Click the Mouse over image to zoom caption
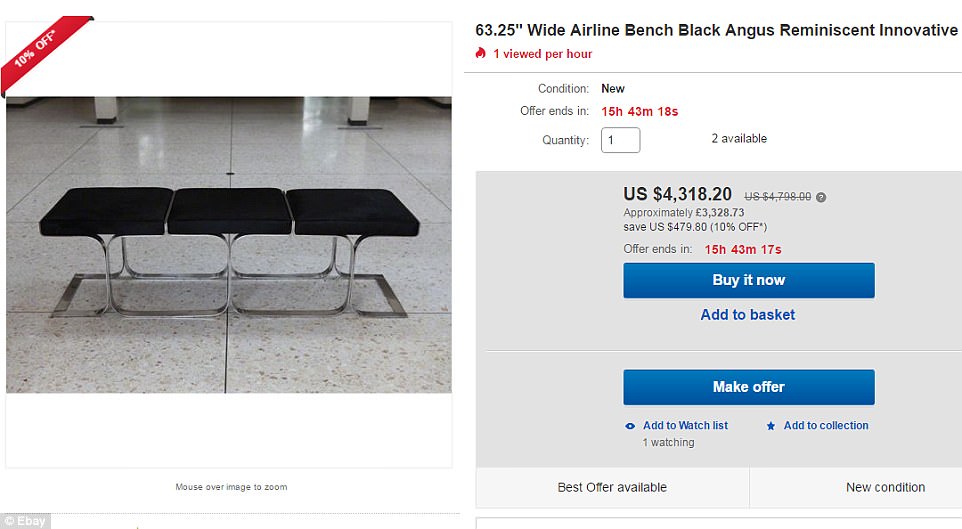This screenshot has width=962, height=529. tap(231, 487)
